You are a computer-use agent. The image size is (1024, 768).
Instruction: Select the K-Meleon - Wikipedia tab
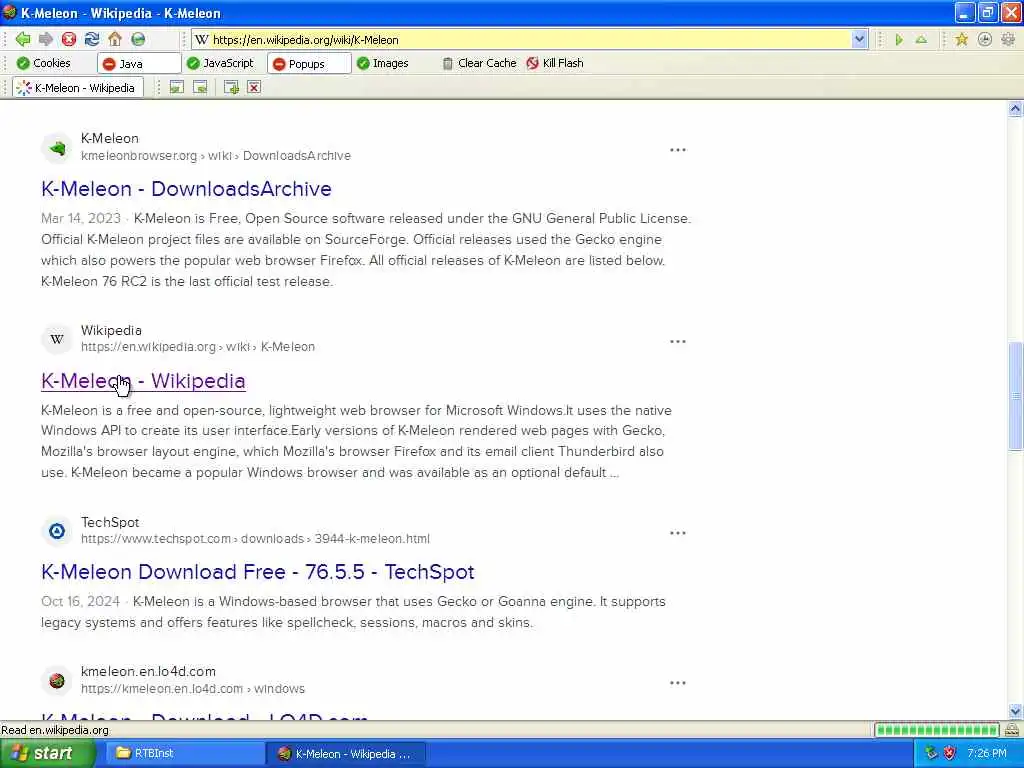tap(78, 88)
